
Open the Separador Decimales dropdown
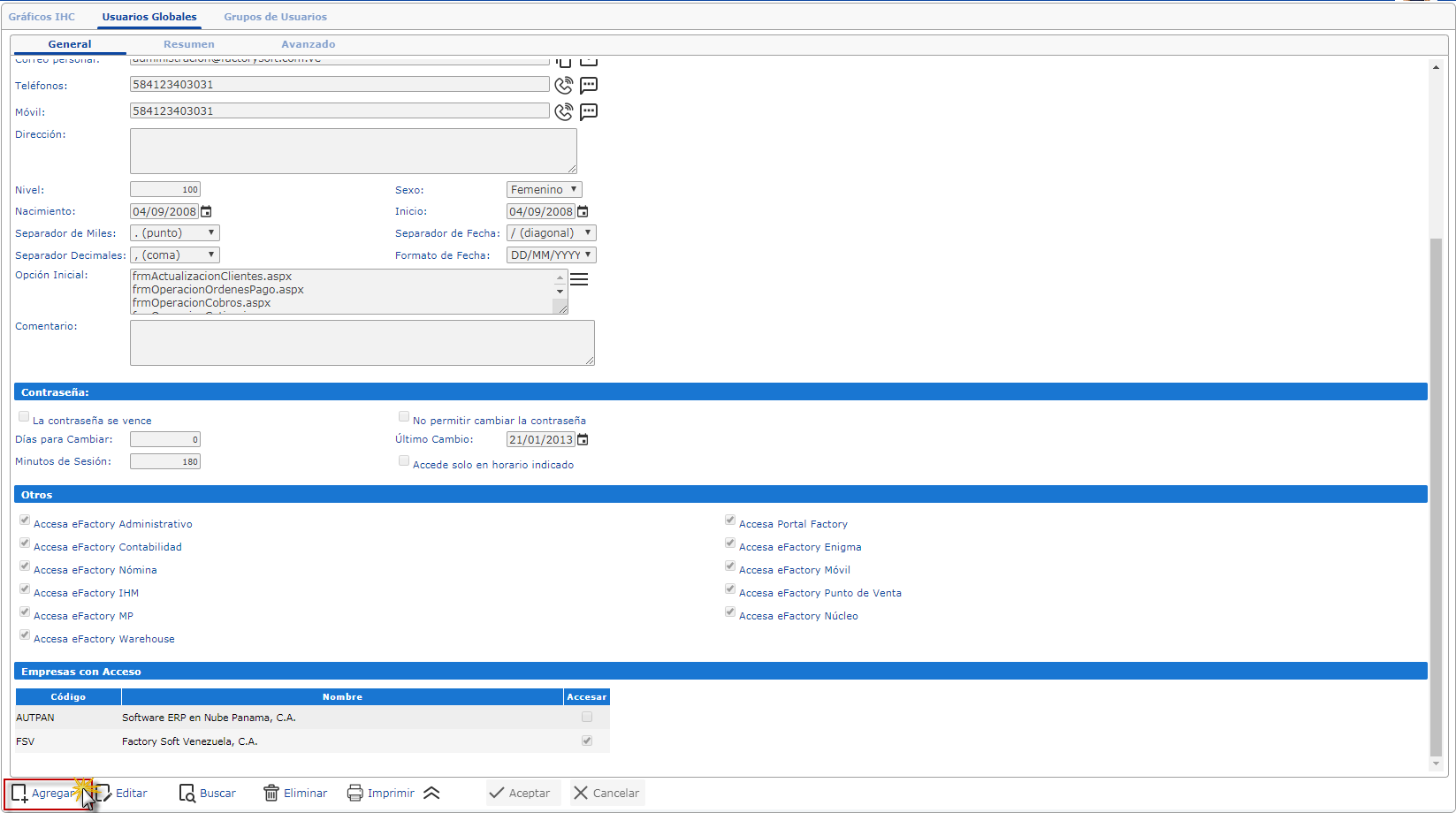click(x=175, y=255)
